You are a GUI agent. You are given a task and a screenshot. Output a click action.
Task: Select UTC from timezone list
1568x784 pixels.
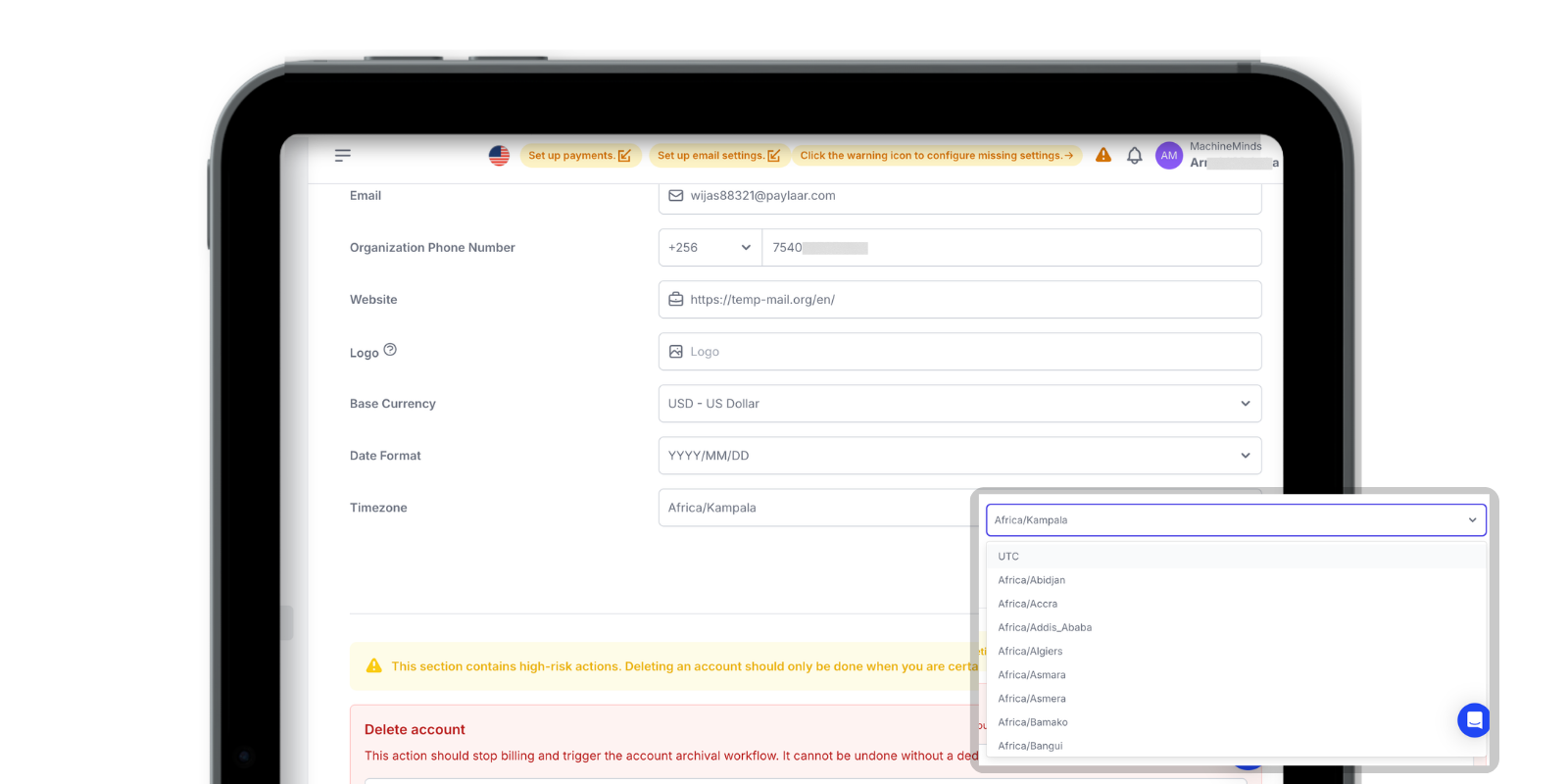[x=1008, y=557]
